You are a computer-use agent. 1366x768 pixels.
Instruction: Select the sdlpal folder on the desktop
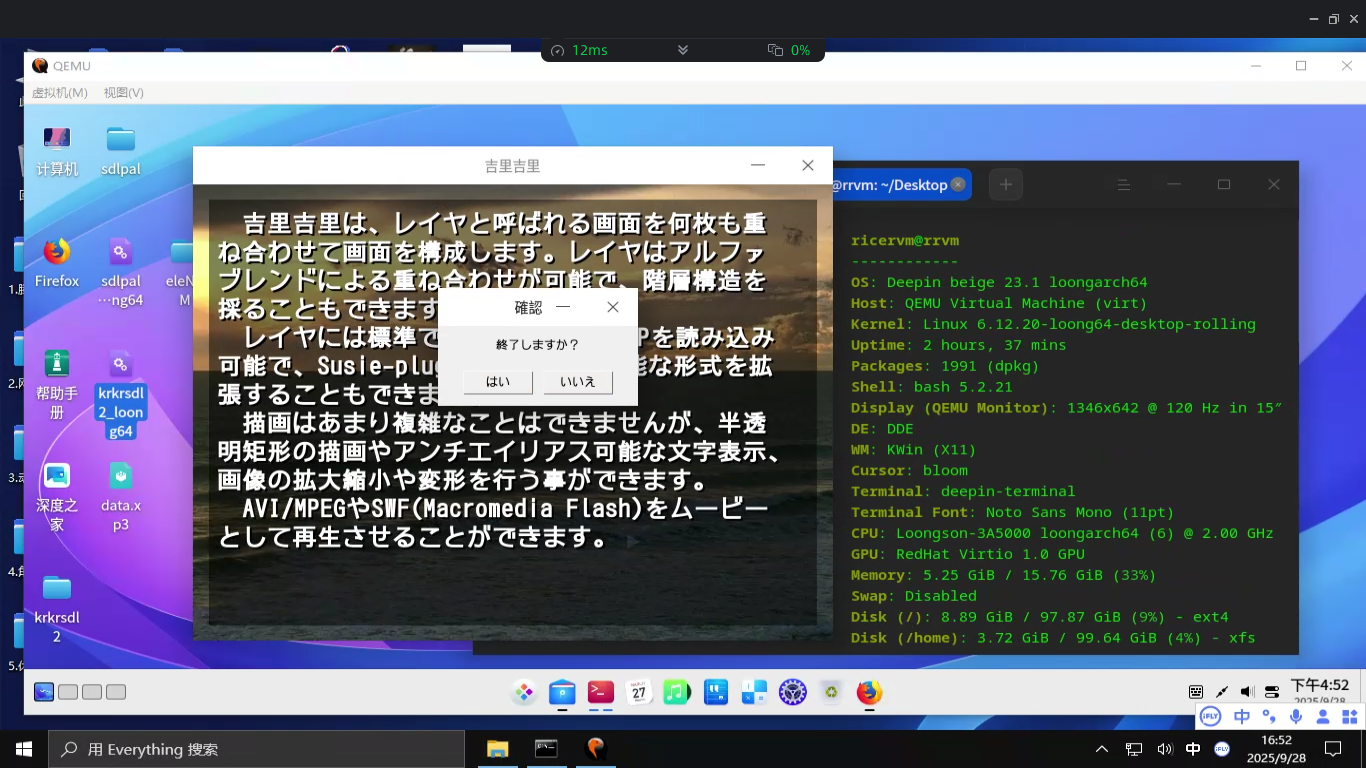pyautogui.click(x=121, y=152)
